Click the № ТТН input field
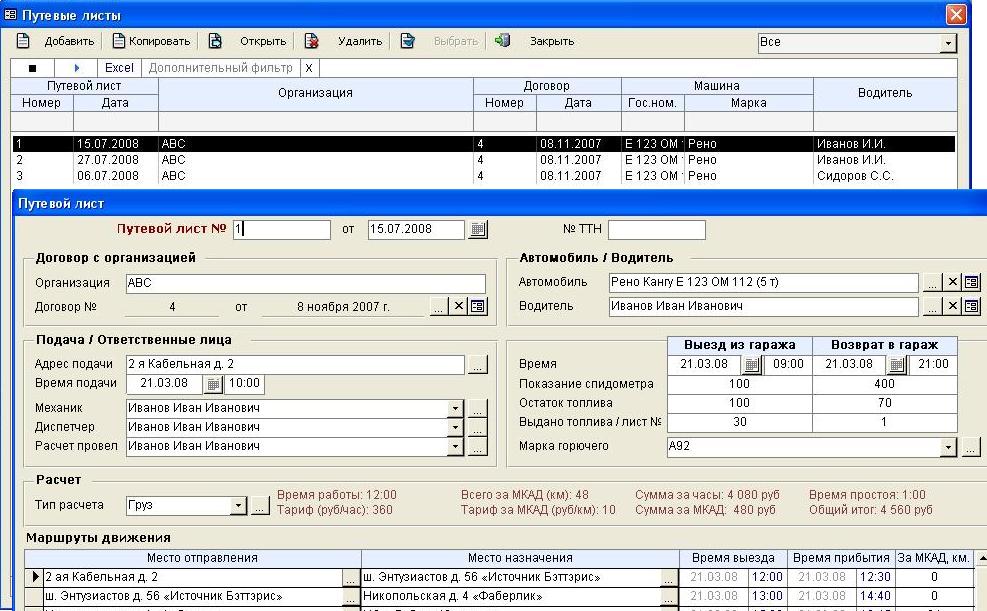This screenshot has width=987, height=611. (x=657, y=230)
